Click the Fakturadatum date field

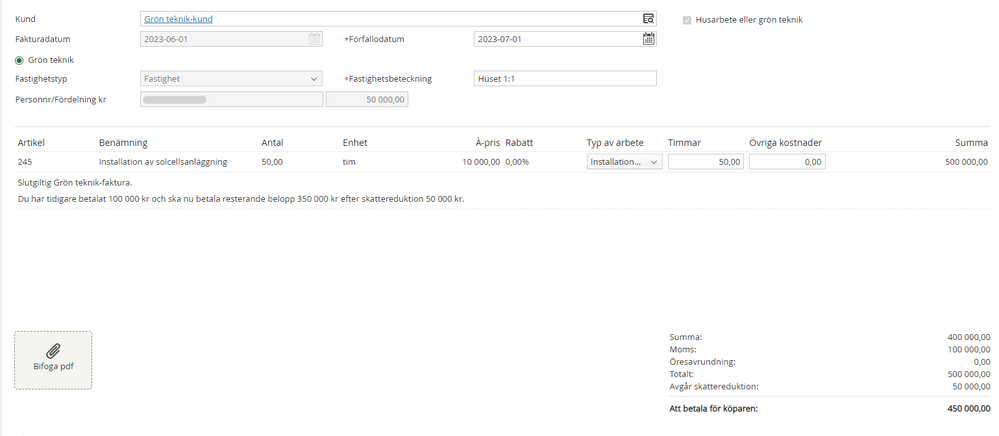[225, 39]
